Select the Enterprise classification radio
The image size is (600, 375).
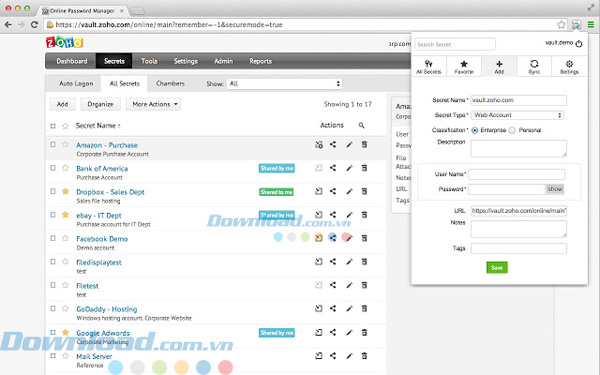click(475, 130)
